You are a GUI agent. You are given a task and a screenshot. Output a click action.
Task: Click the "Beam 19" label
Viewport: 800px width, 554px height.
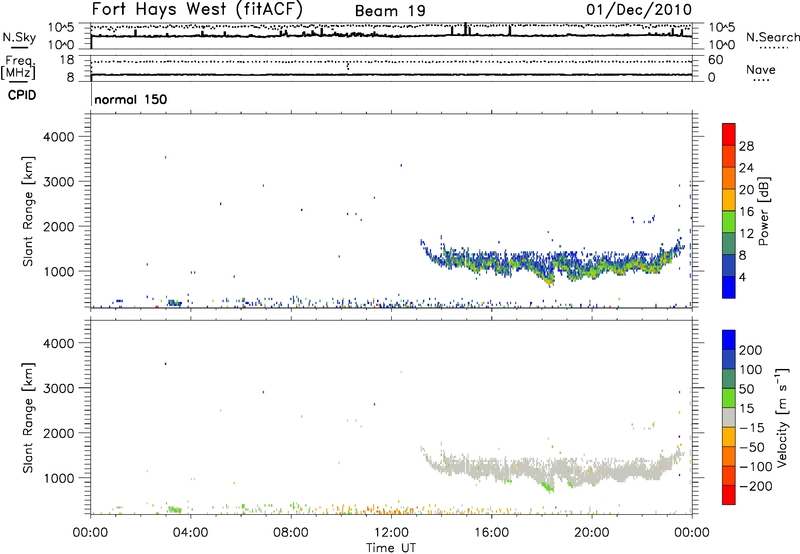390,11
